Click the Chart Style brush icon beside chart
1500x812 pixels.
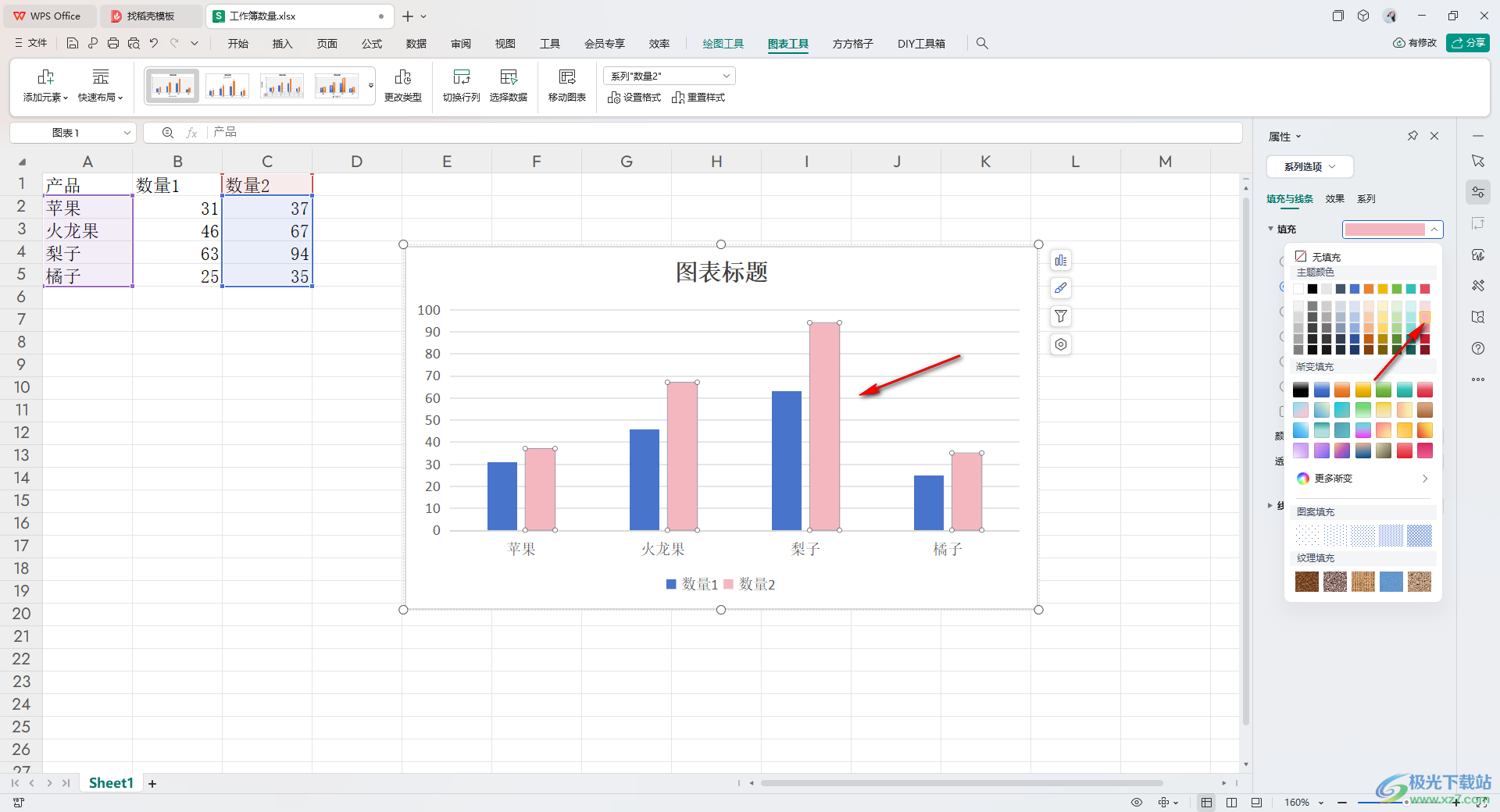(1060, 288)
